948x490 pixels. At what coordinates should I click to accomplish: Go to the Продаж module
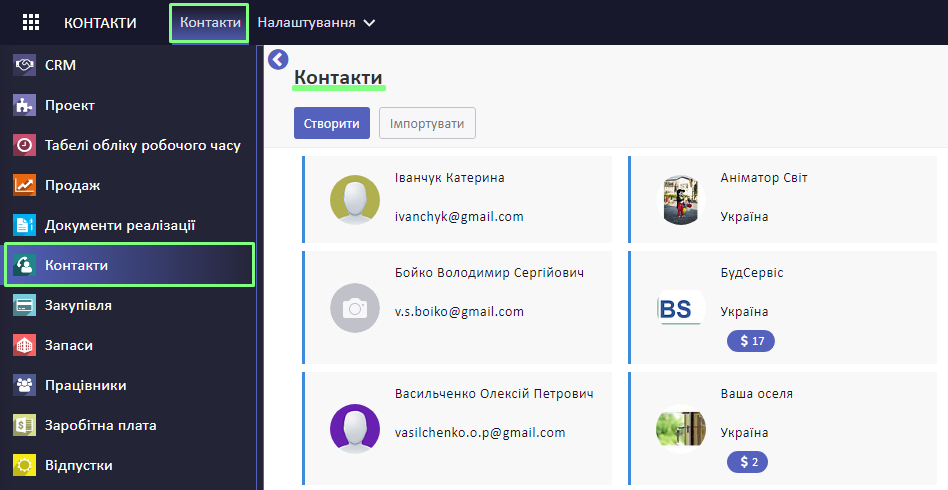73,185
